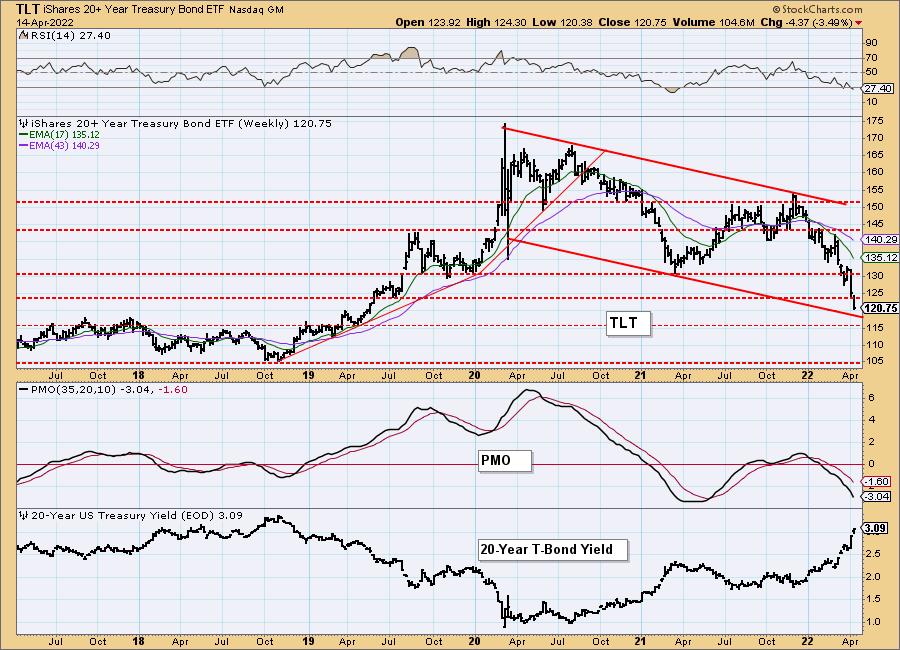Viewport: 900px width, 650px height.
Task: Click the 2.5 level on the yield axis
Action: (x=874, y=554)
